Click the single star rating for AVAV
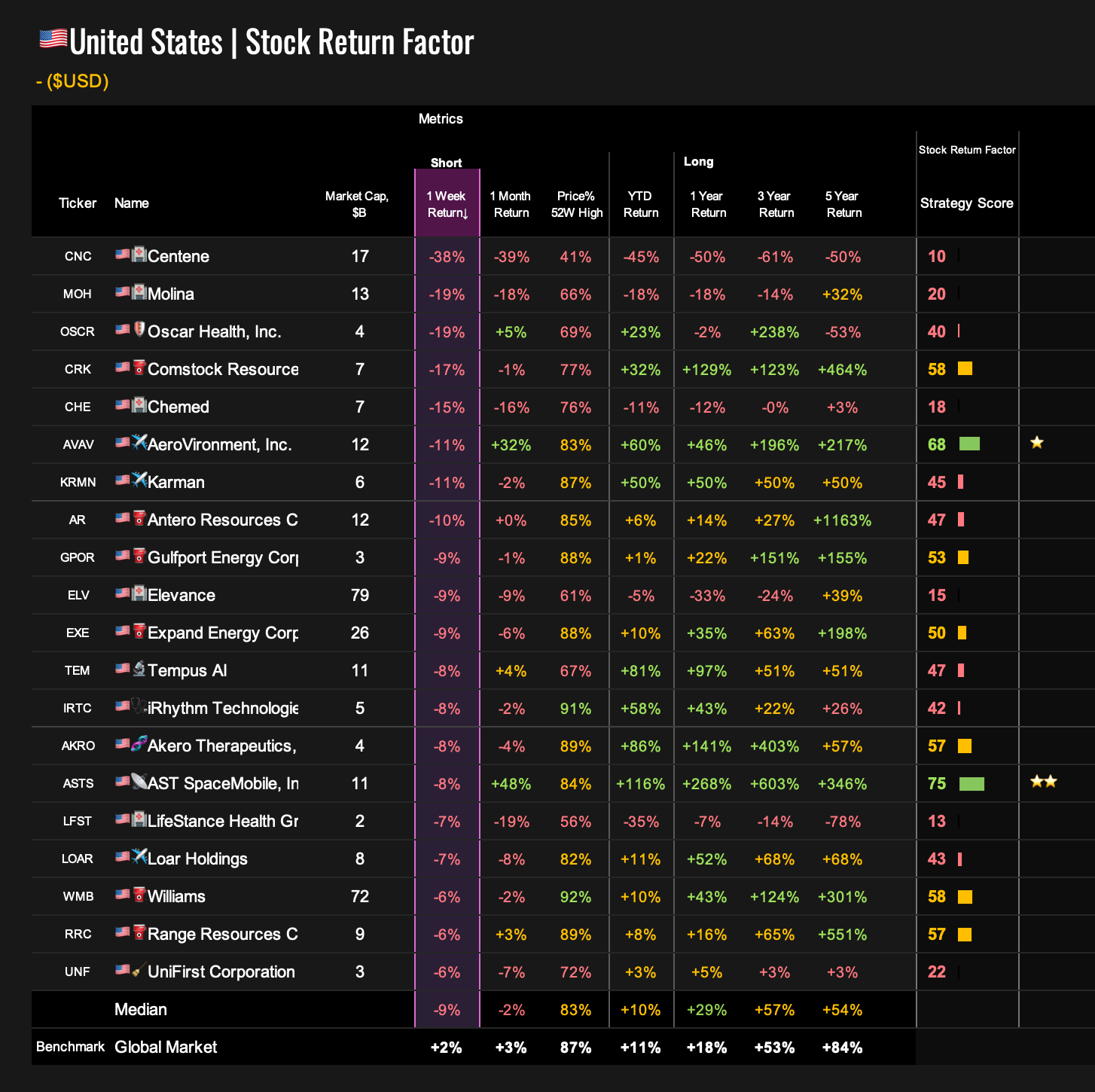1095x1092 pixels. coord(1037,443)
